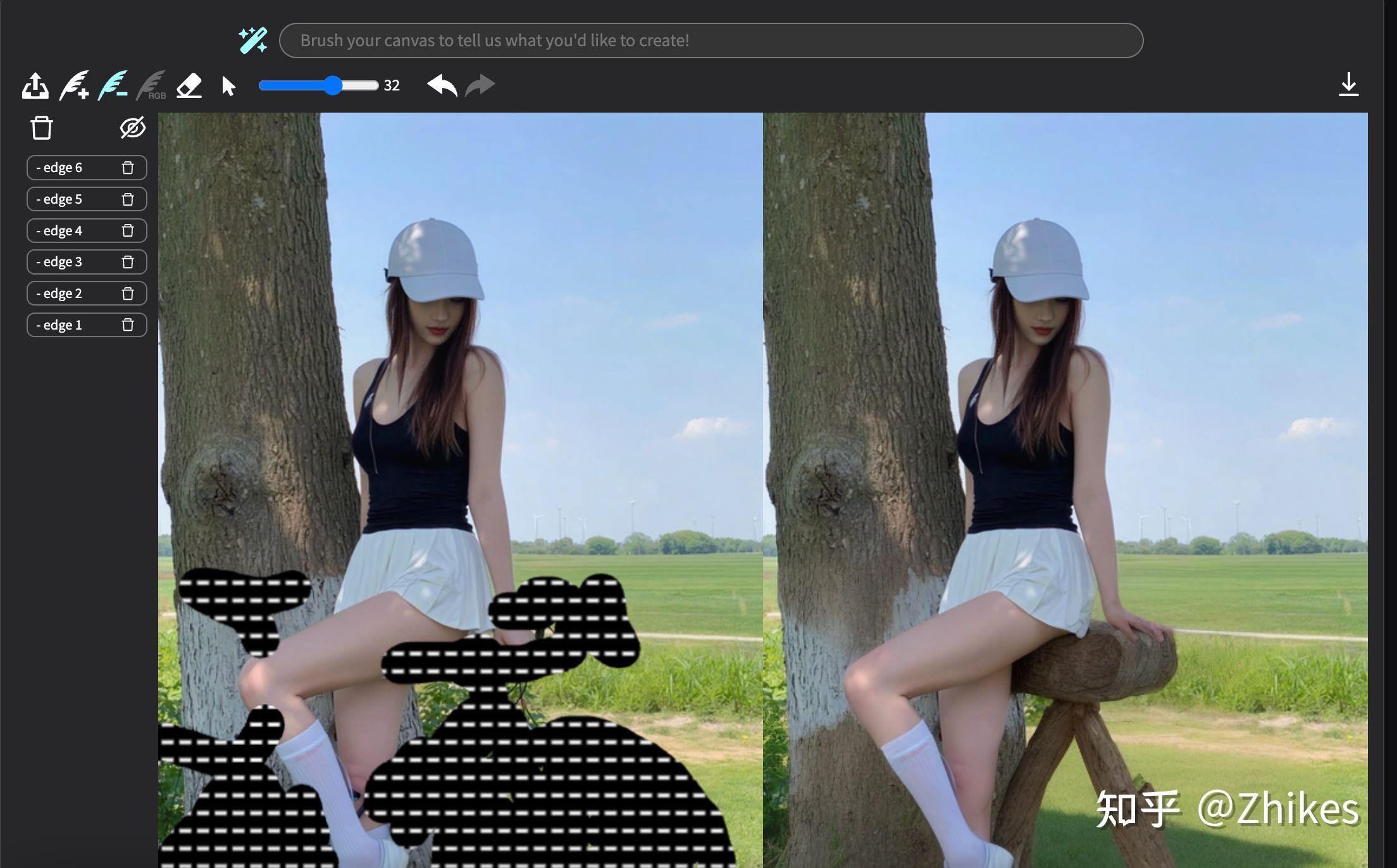The width and height of the screenshot is (1397, 868).
Task: Delete all layers with the top trash icon
Action: click(x=42, y=128)
